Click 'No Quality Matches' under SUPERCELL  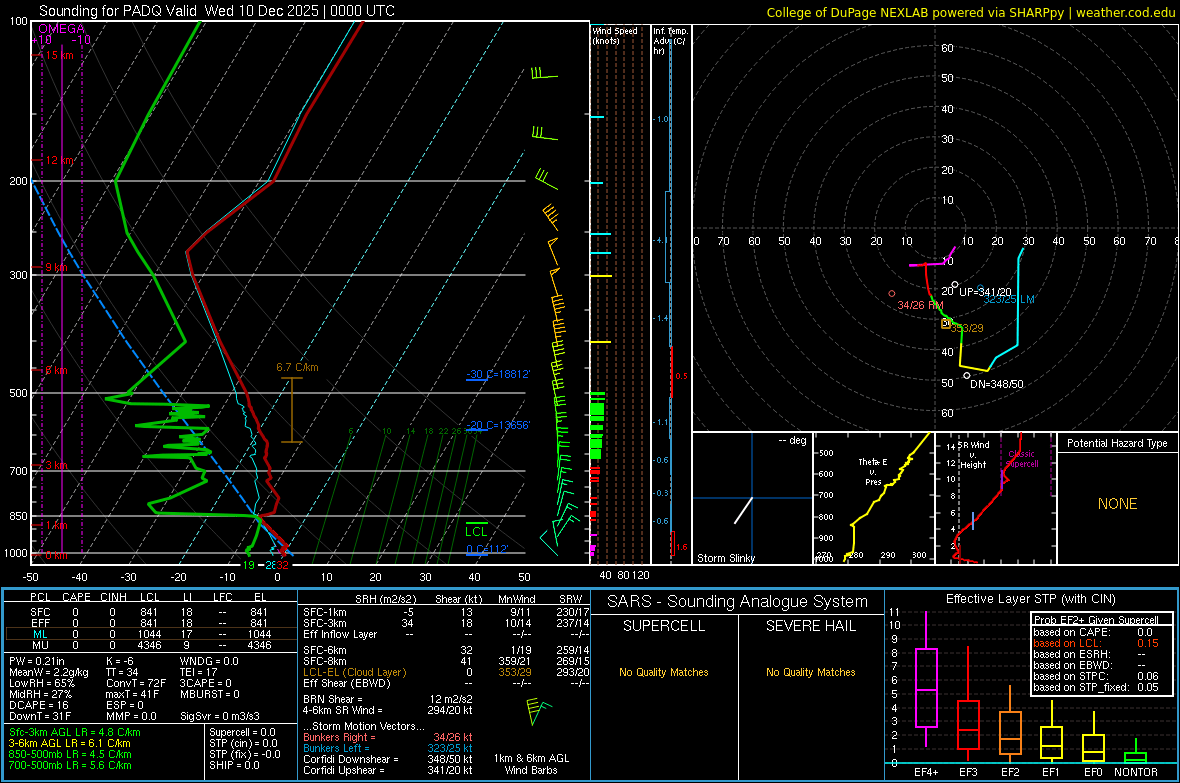tap(664, 672)
